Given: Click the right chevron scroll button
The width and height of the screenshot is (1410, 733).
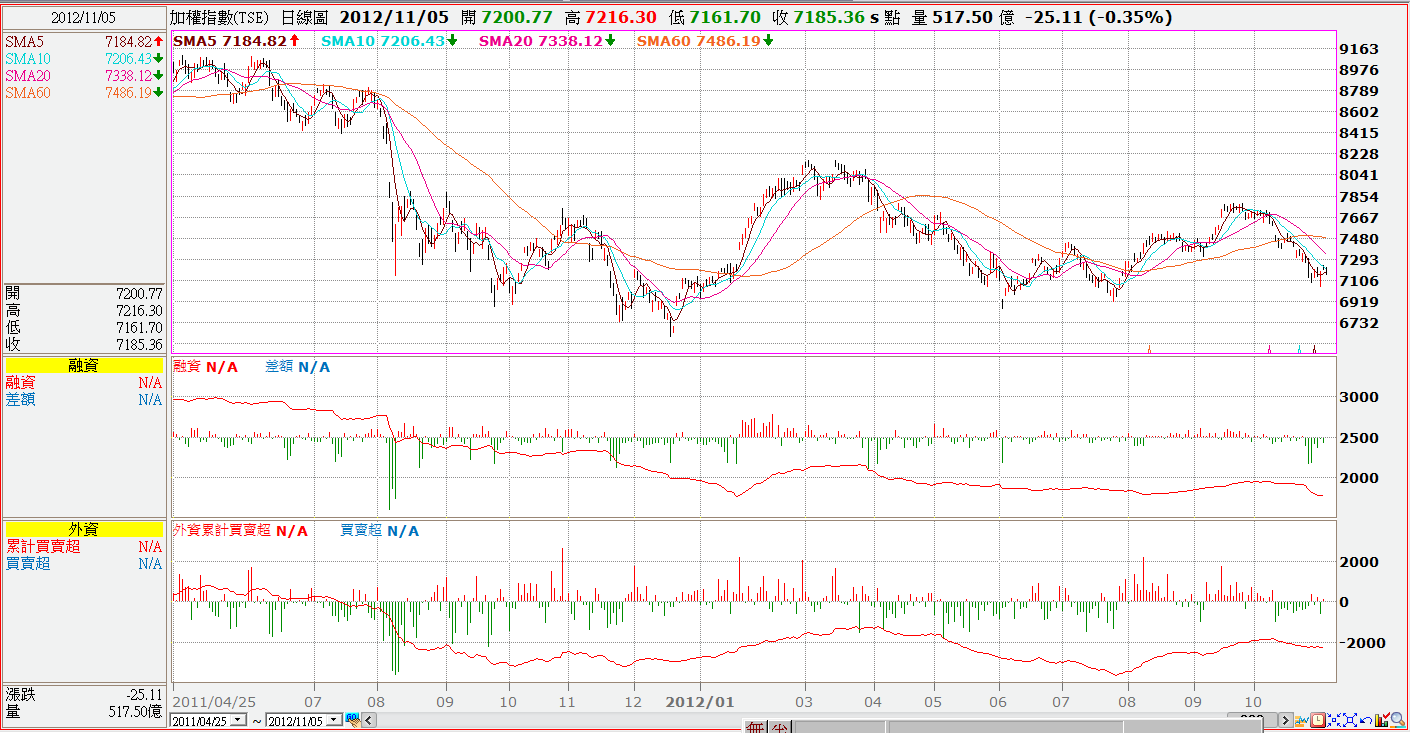Looking at the screenshot, I should pyautogui.click(x=1286, y=720).
